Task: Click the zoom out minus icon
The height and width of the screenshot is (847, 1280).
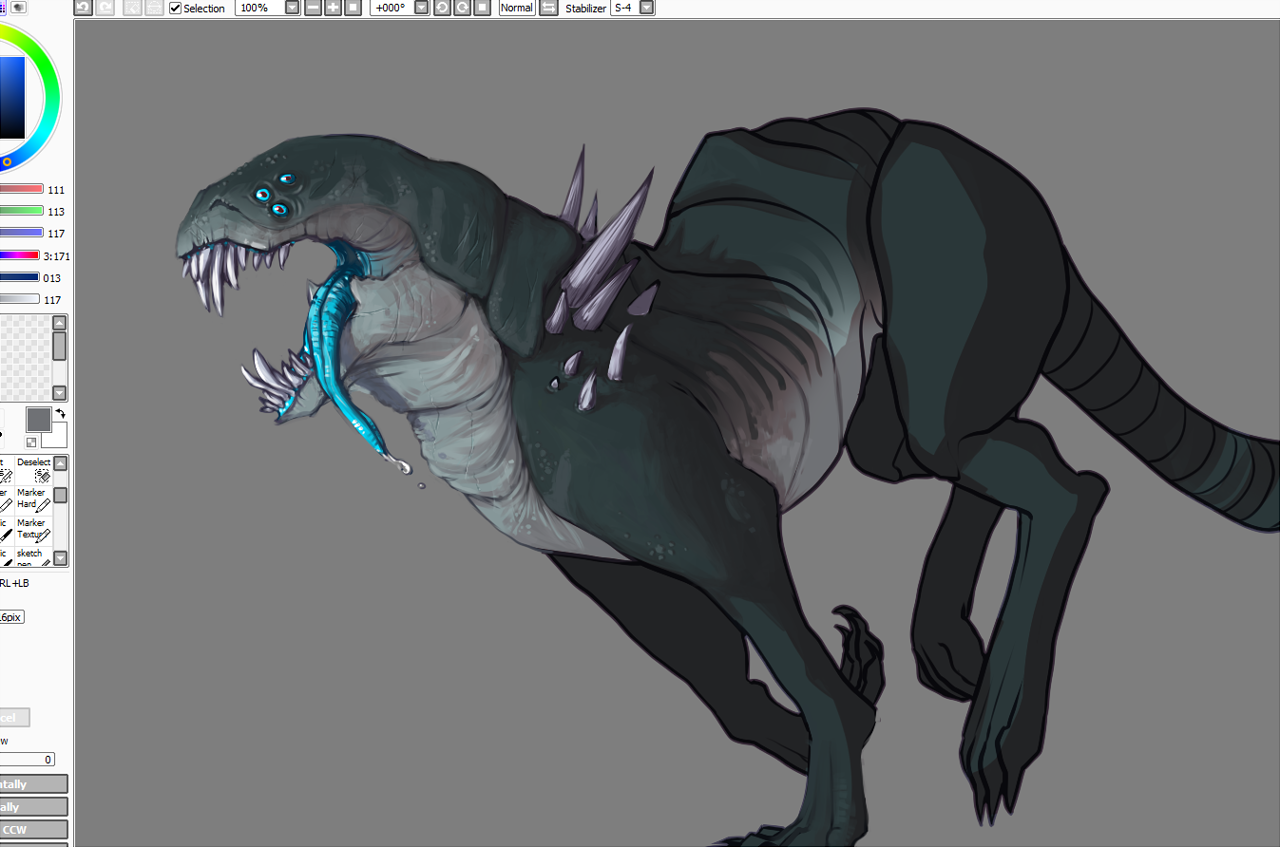Action: [x=313, y=8]
